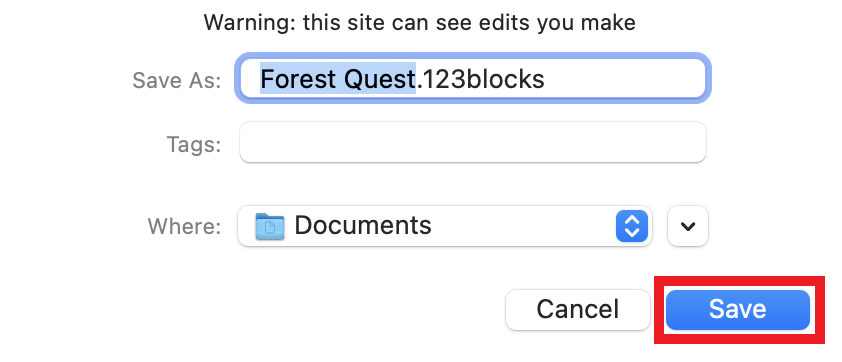Open the Where location popup menu
Image resolution: width=842 pixels, height=362 pixels.
(x=445, y=226)
